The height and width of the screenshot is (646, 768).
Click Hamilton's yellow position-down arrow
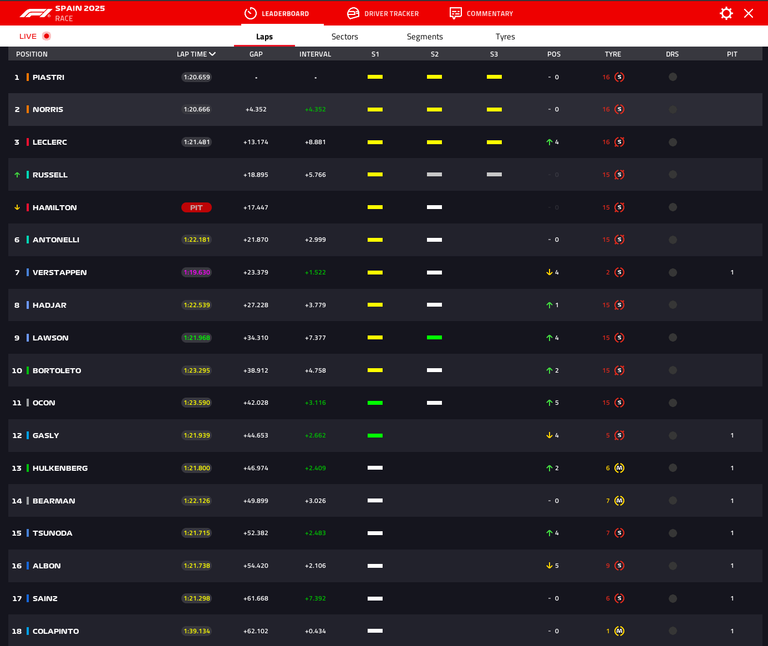point(17,207)
